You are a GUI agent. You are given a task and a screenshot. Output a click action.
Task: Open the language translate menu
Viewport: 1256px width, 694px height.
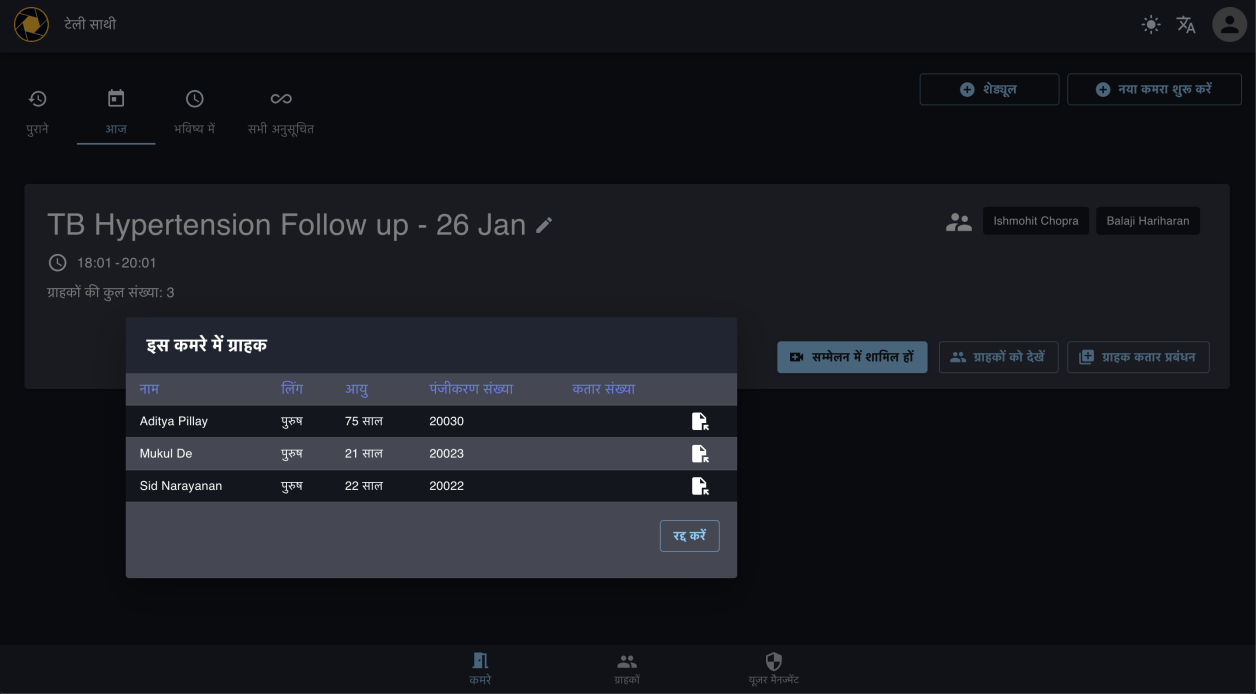coord(1186,25)
